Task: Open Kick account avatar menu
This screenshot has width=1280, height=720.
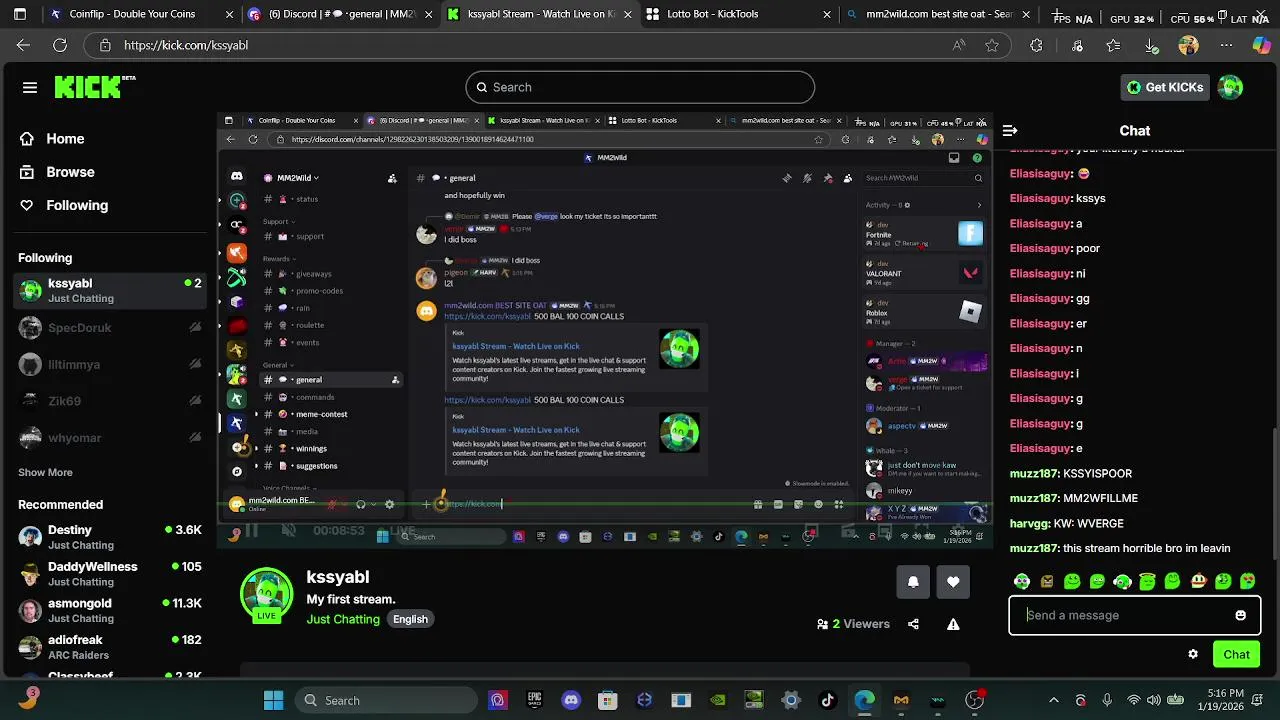Action: click(1230, 87)
